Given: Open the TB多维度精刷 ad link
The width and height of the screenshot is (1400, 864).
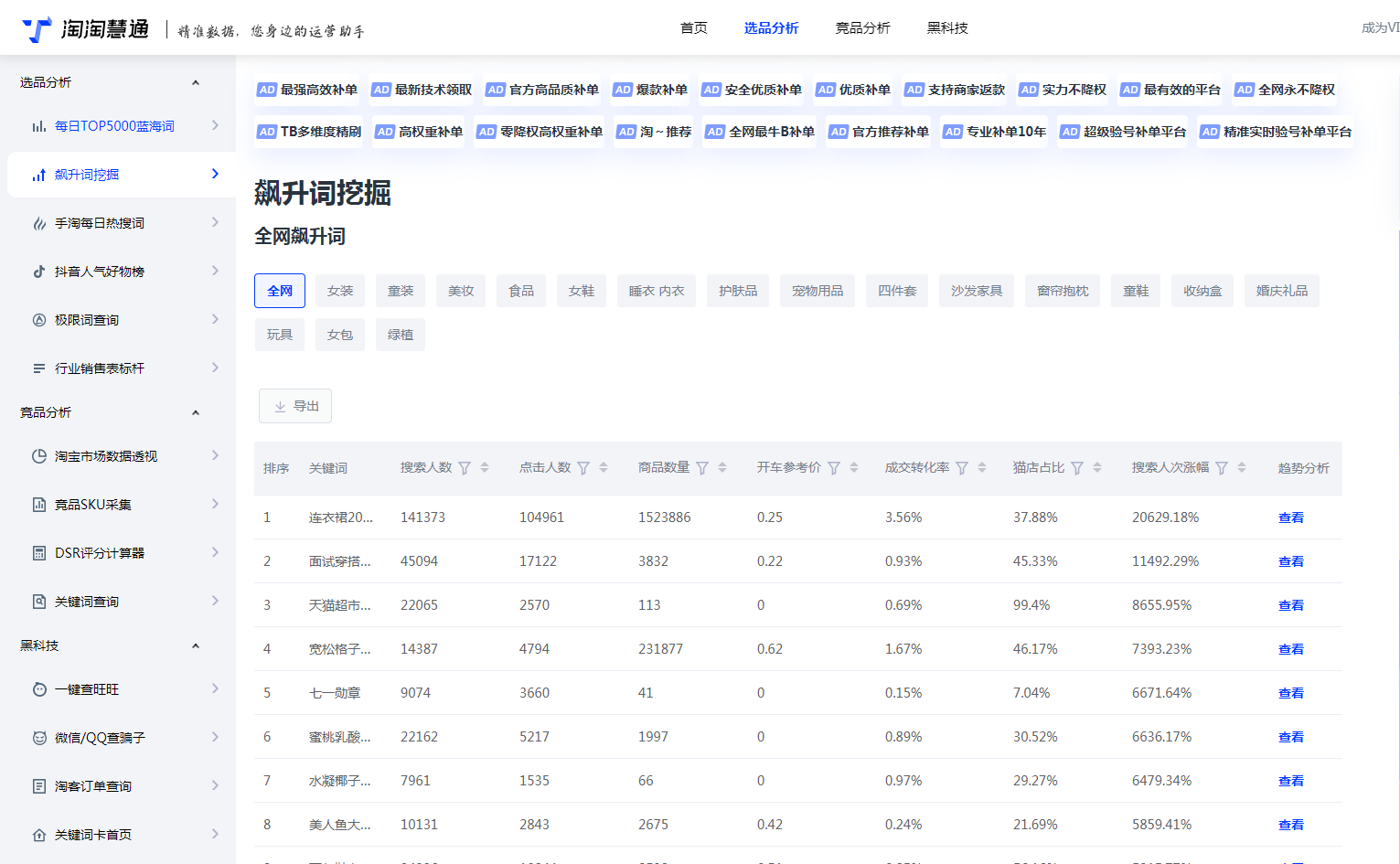Looking at the screenshot, I should [309, 132].
